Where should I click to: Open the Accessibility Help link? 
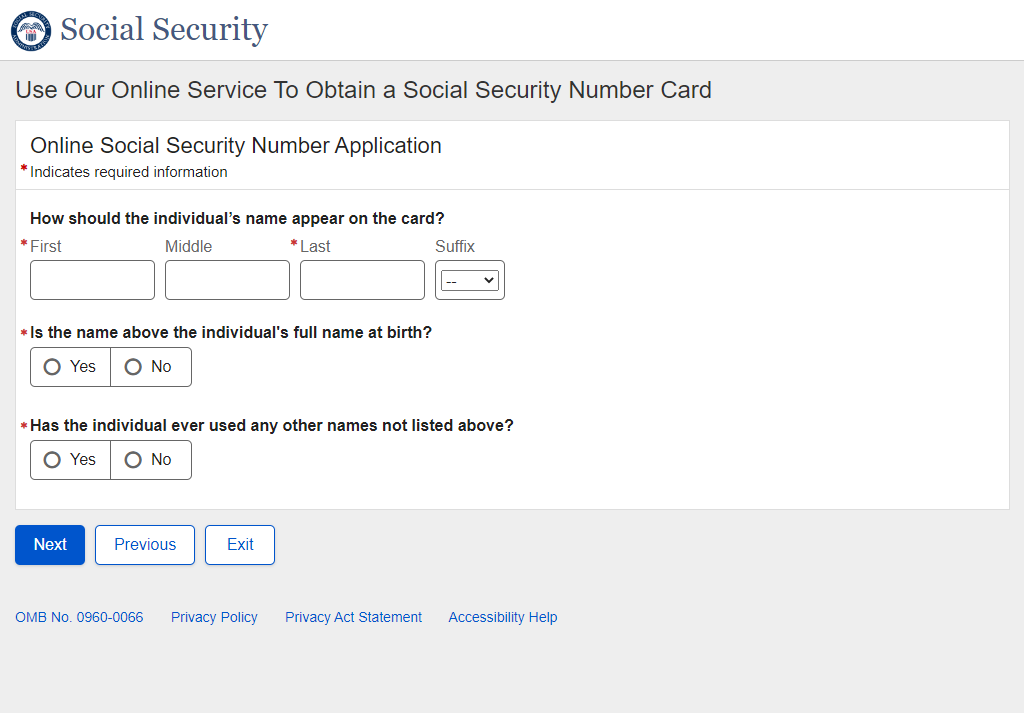tap(502, 617)
